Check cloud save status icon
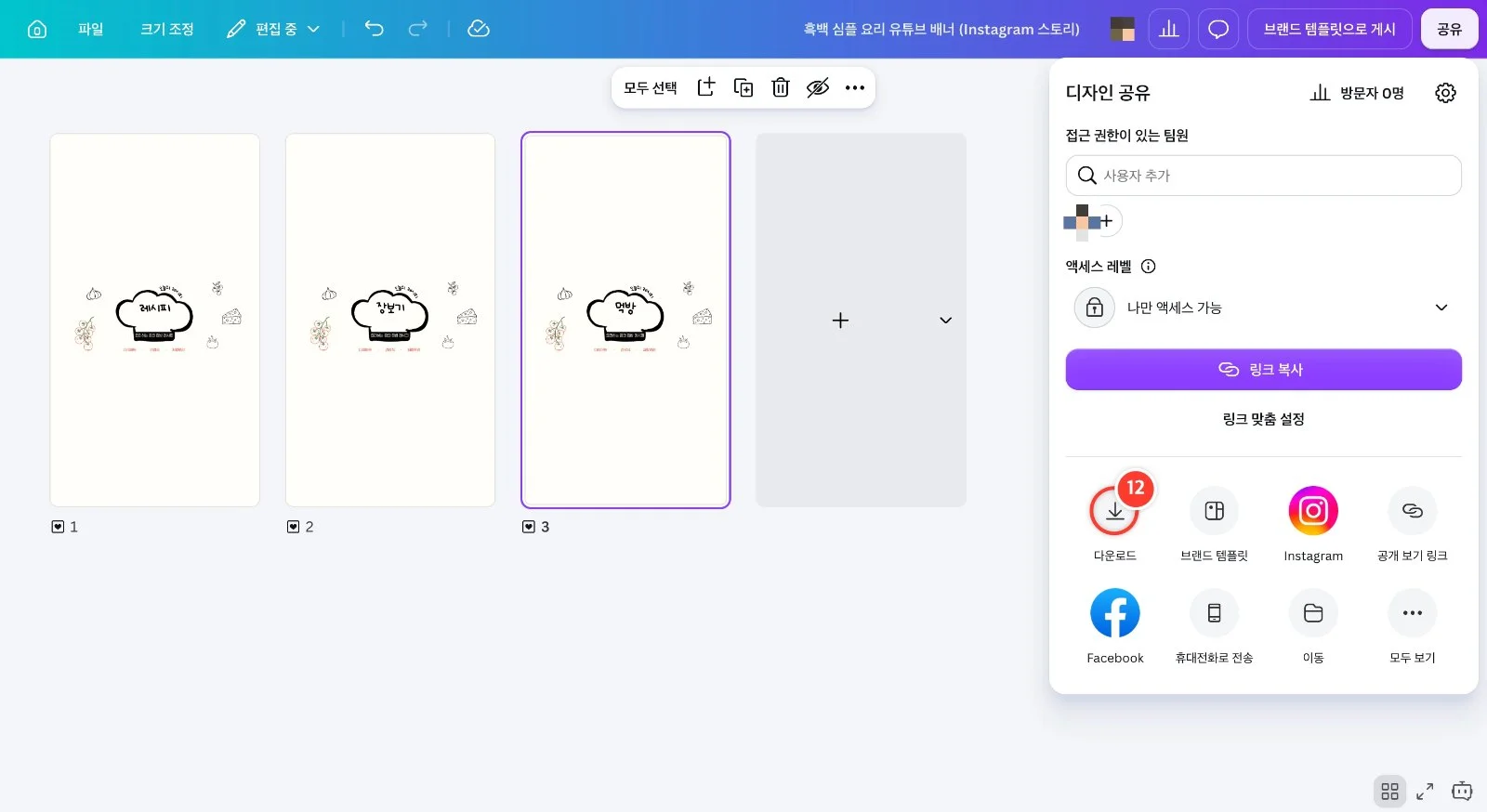 [x=479, y=29]
